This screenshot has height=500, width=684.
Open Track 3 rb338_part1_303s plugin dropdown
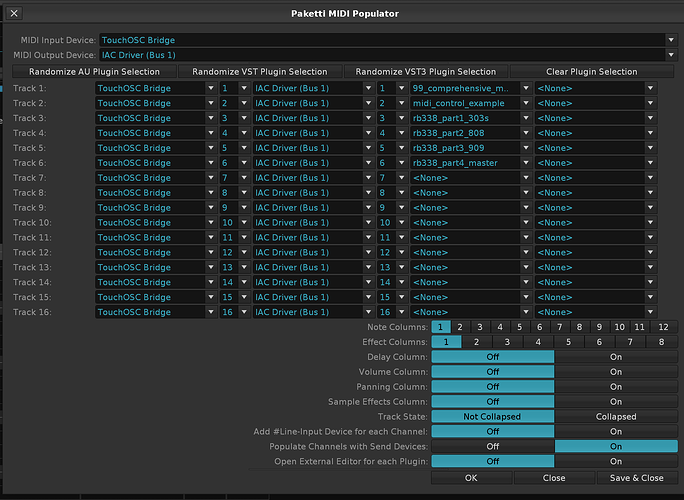(x=471, y=118)
